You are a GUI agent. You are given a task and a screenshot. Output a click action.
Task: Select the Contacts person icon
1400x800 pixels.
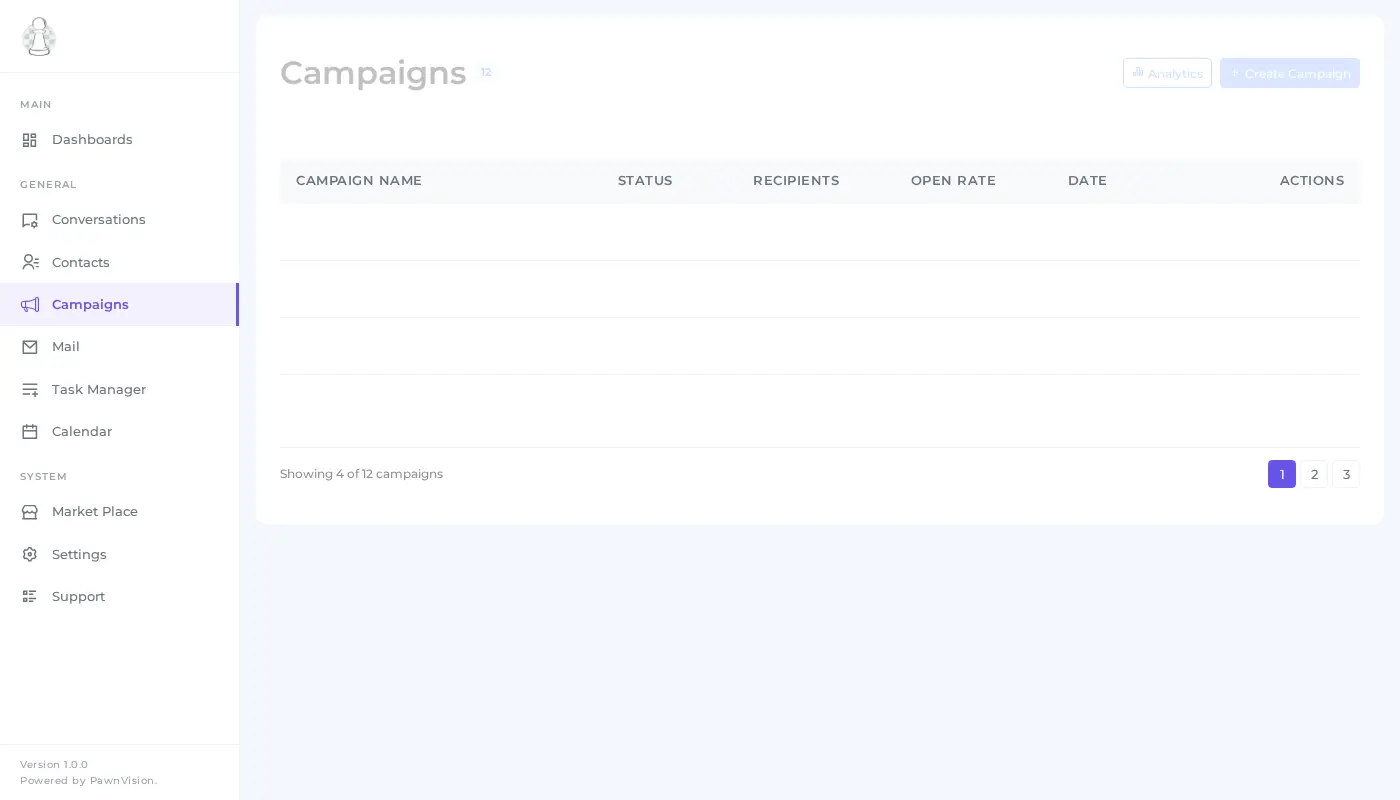30,262
